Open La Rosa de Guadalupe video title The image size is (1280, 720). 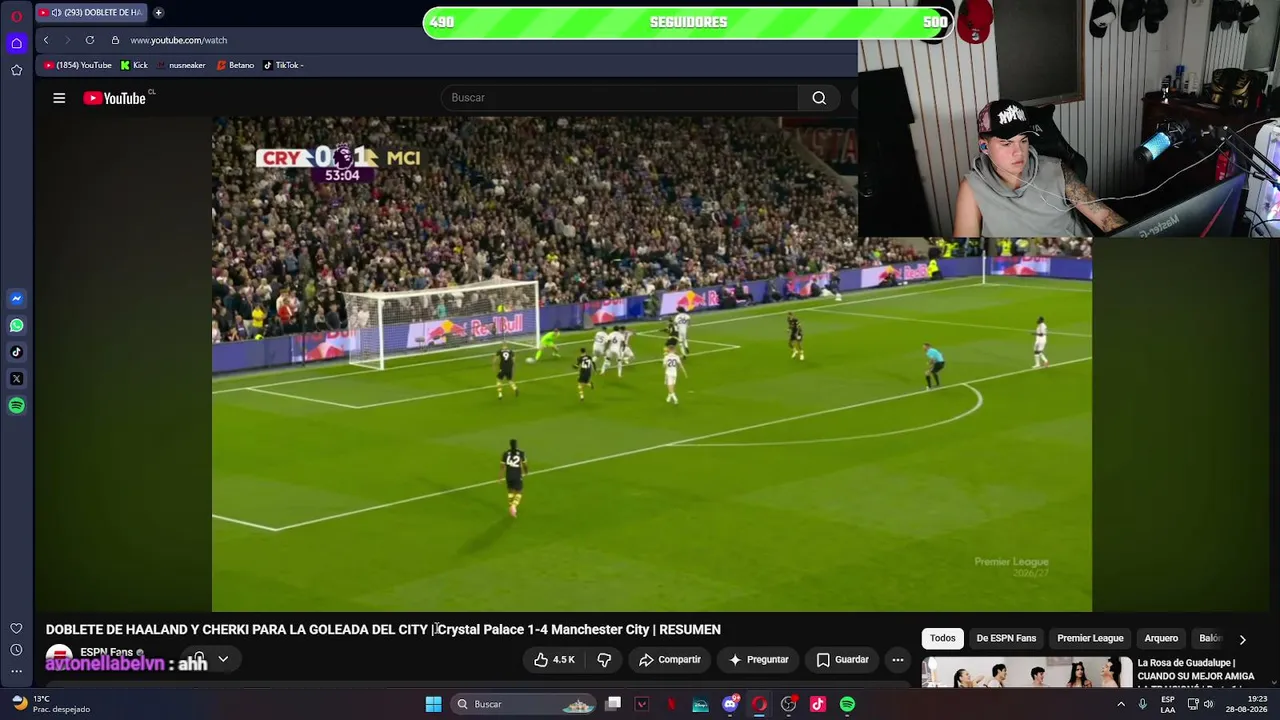point(1196,673)
